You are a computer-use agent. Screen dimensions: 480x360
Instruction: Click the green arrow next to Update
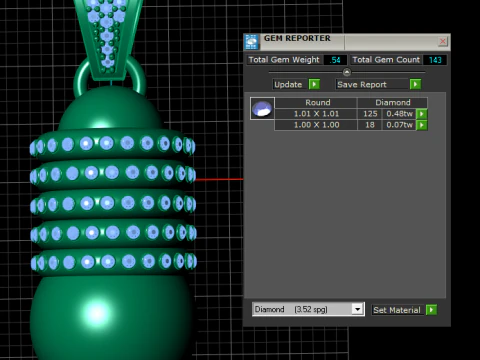(314, 84)
